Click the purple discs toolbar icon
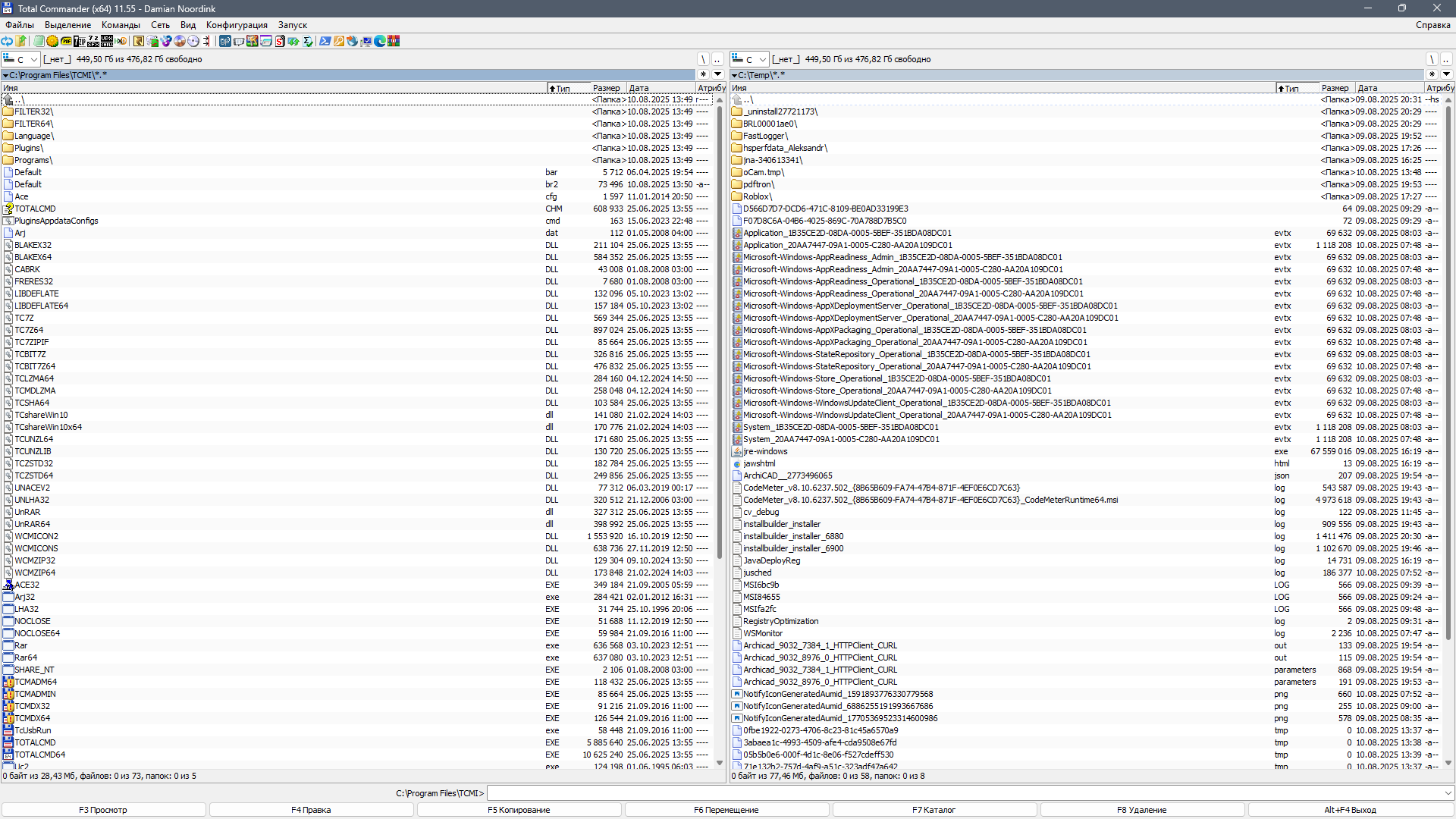This screenshot has height=819, width=1456. (x=166, y=41)
